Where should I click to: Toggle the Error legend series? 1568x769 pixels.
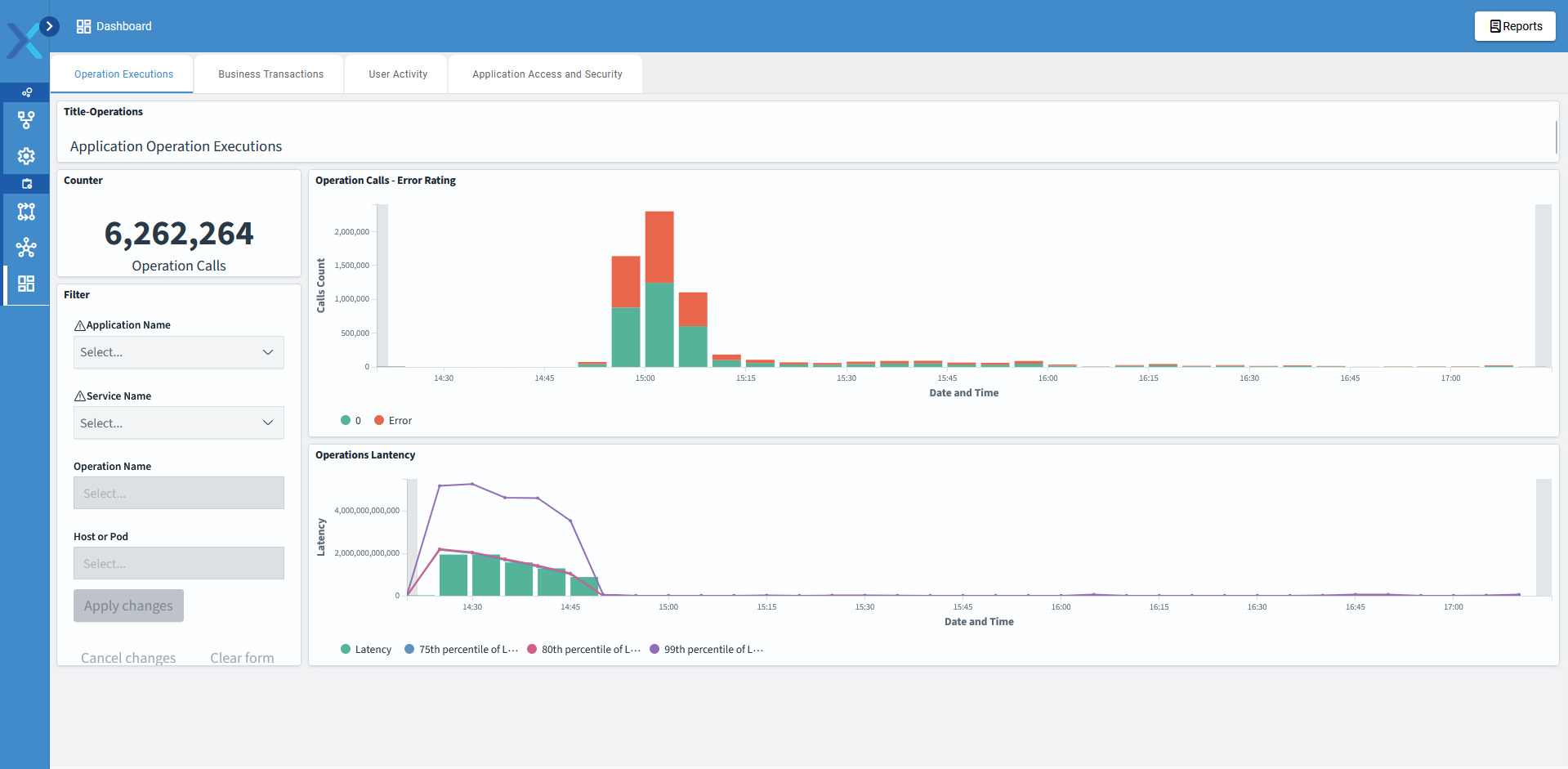(x=393, y=421)
